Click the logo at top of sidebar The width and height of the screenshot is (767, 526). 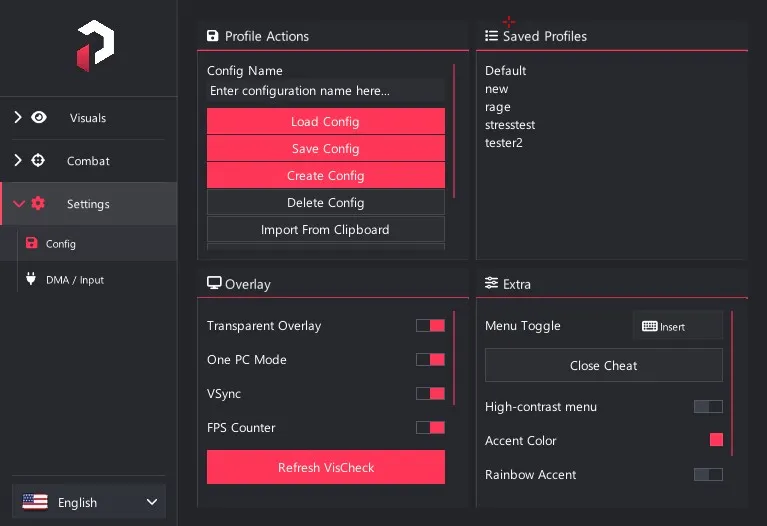point(95,46)
